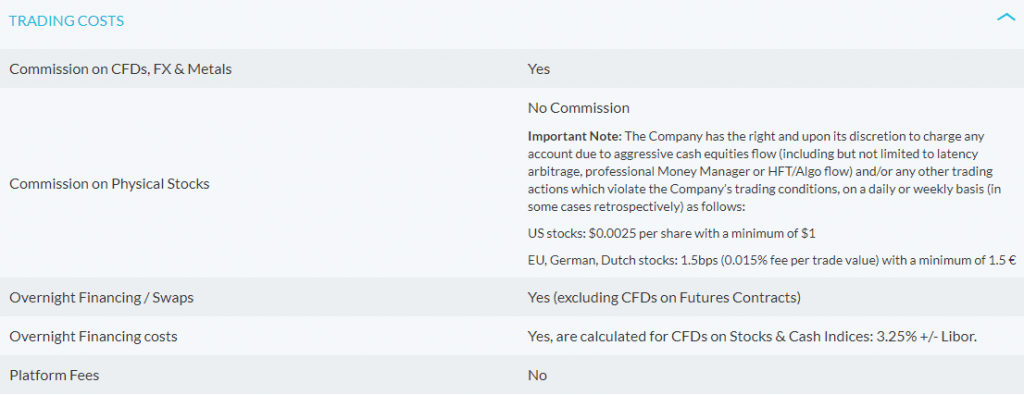This screenshot has width=1024, height=395.
Task: Click the TRADING COSTS heading
Action: coord(67,21)
